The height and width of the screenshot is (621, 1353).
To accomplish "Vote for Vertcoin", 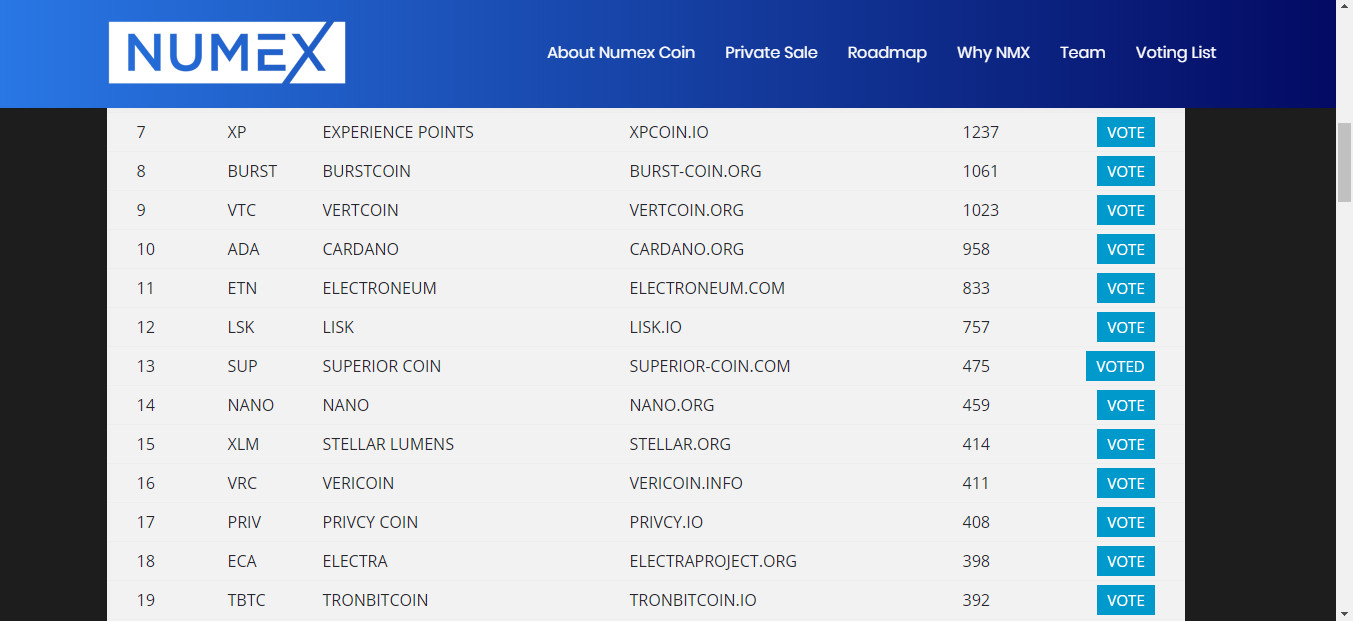I will [x=1126, y=210].
